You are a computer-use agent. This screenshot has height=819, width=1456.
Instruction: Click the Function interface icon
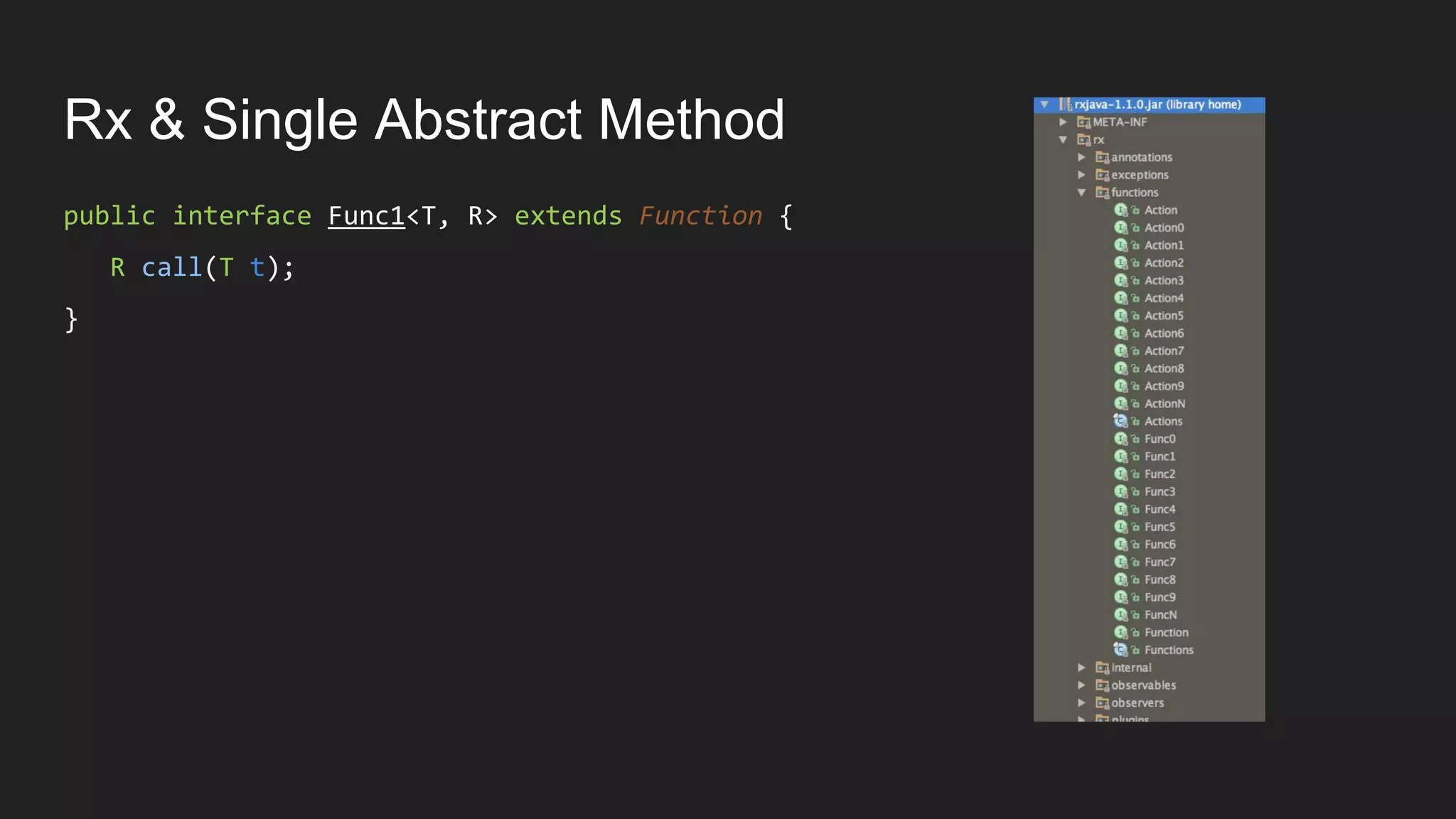coord(1121,633)
